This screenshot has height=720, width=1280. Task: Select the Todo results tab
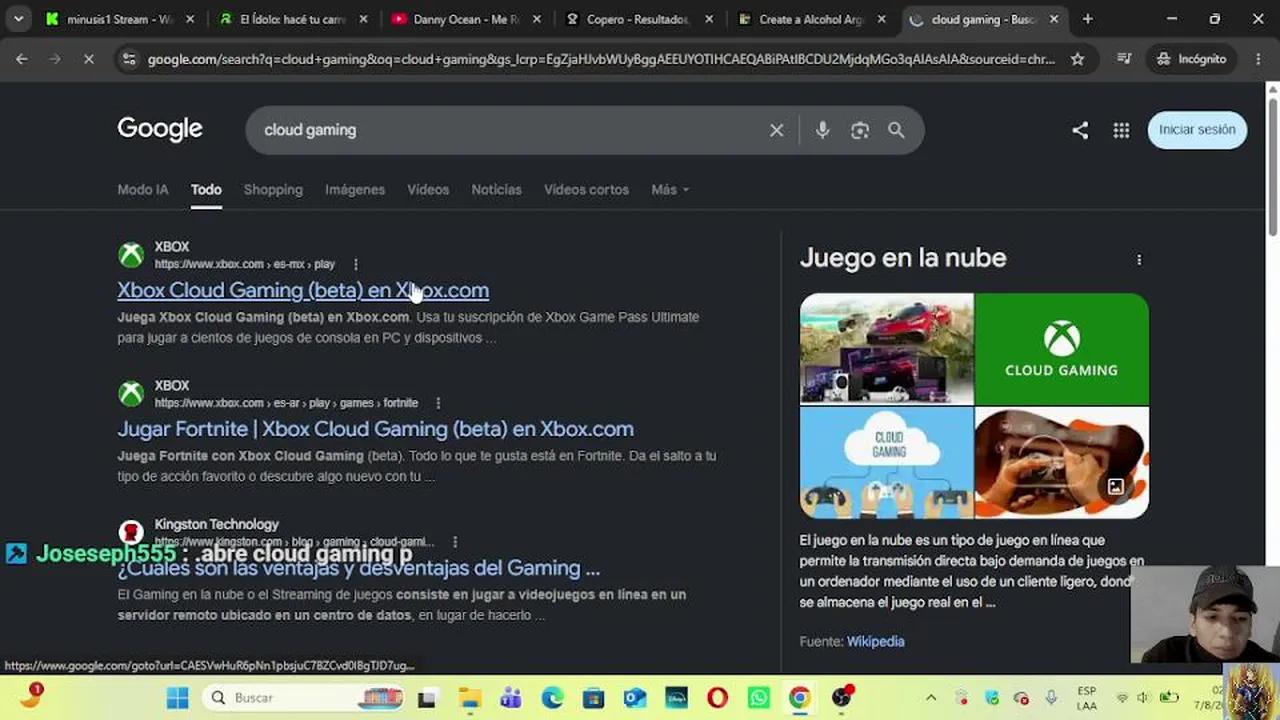click(206, 190)
